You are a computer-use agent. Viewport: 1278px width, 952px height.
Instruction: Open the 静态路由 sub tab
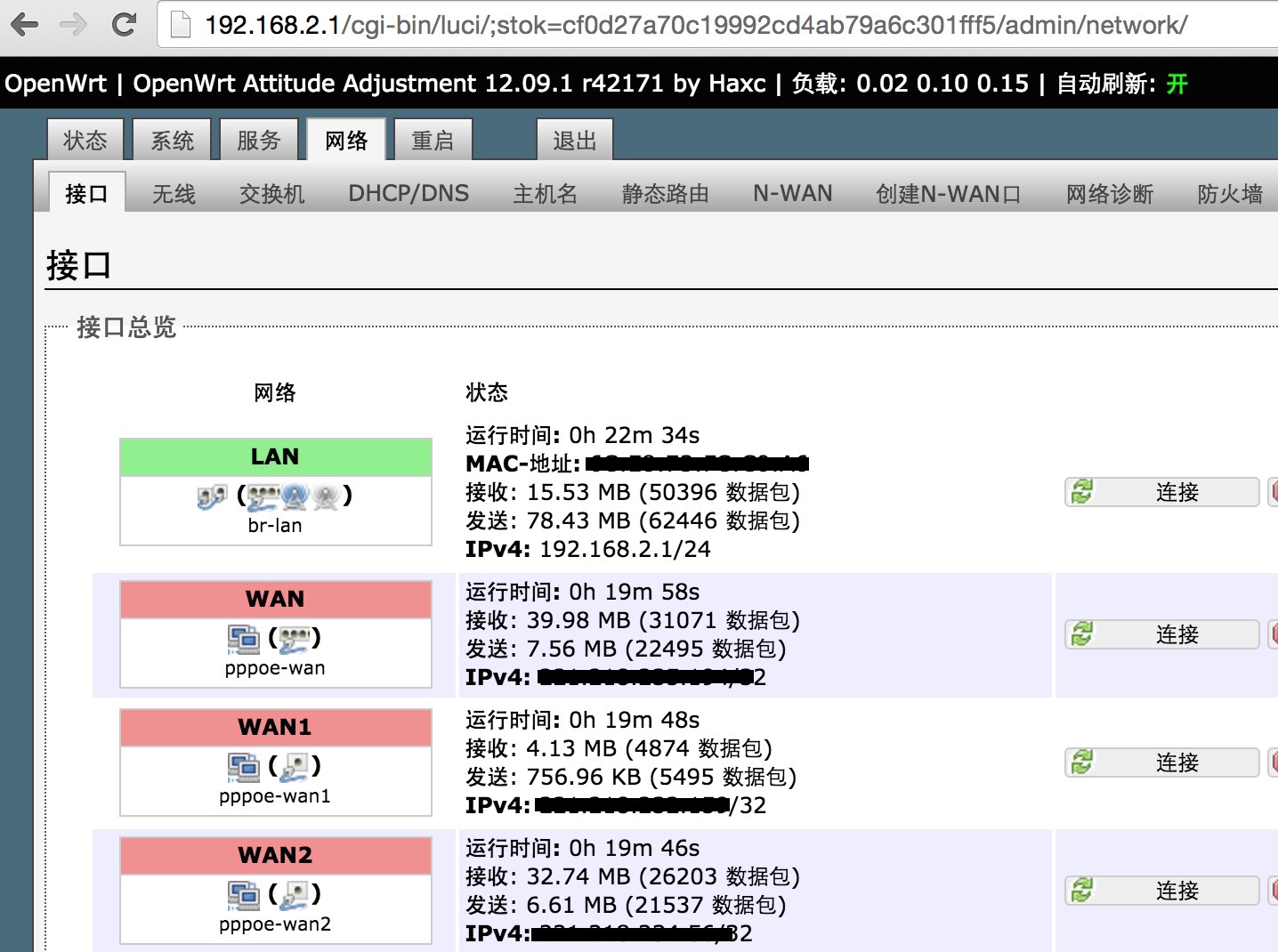(666, 193)
